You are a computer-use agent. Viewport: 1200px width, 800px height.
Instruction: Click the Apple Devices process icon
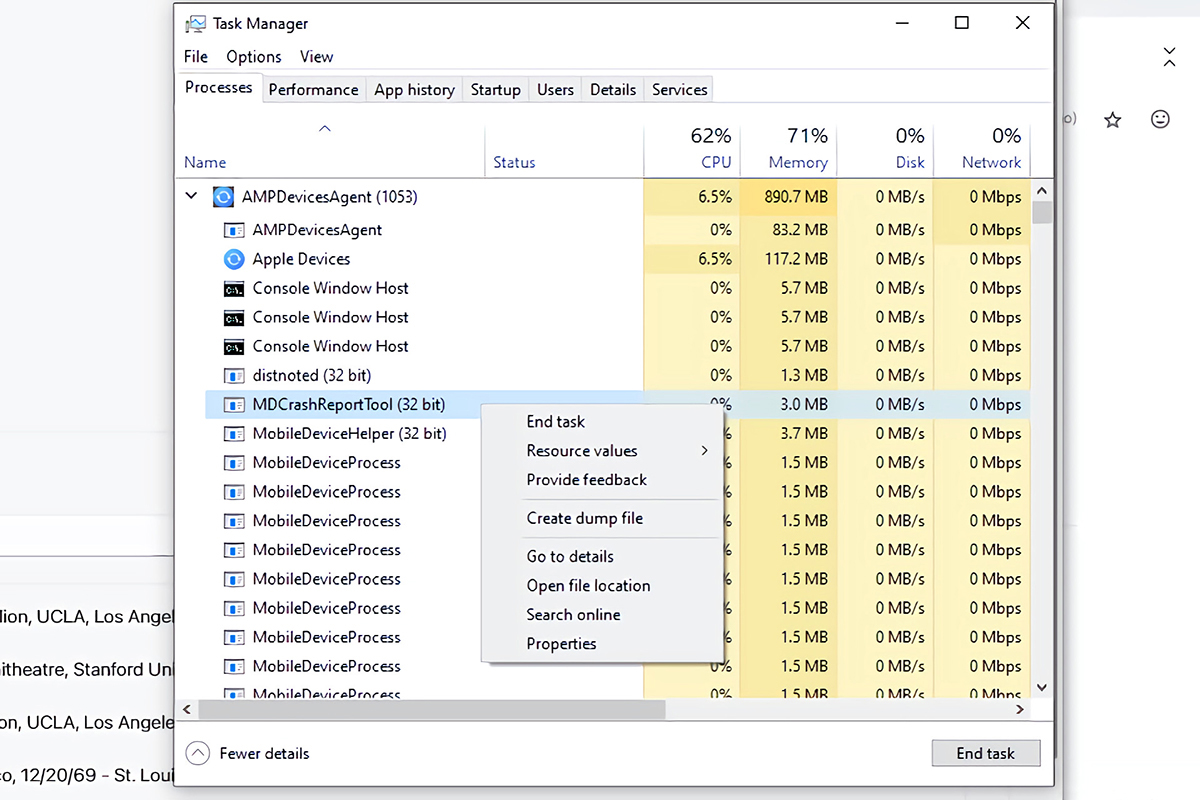coord(233,259)
